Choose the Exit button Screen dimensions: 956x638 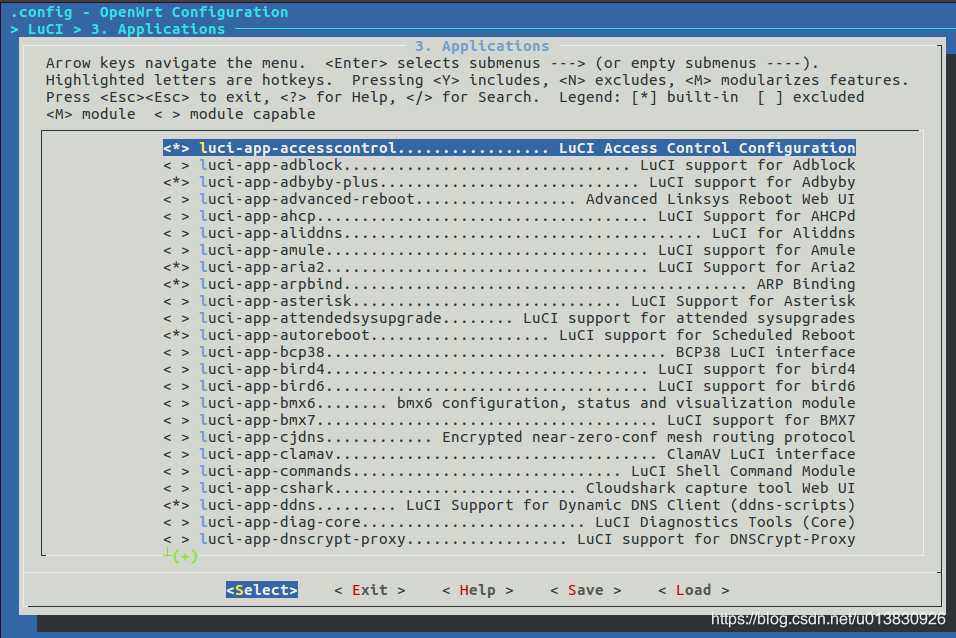pyautogui.click(x=369, y=590)
